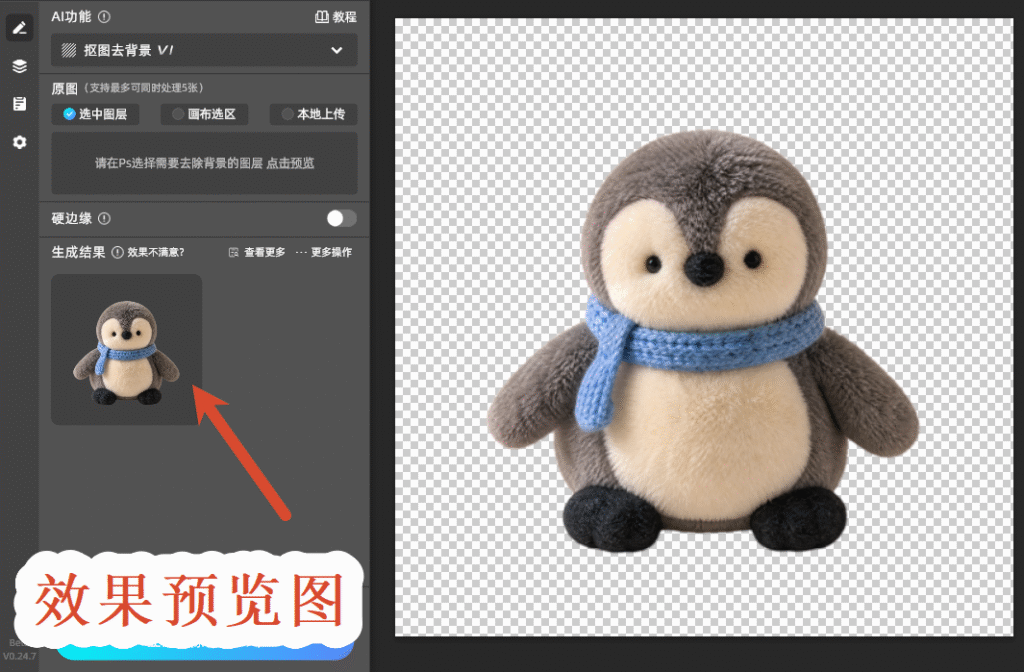Select the 画布选区 radio option

[x=204, y=114]
